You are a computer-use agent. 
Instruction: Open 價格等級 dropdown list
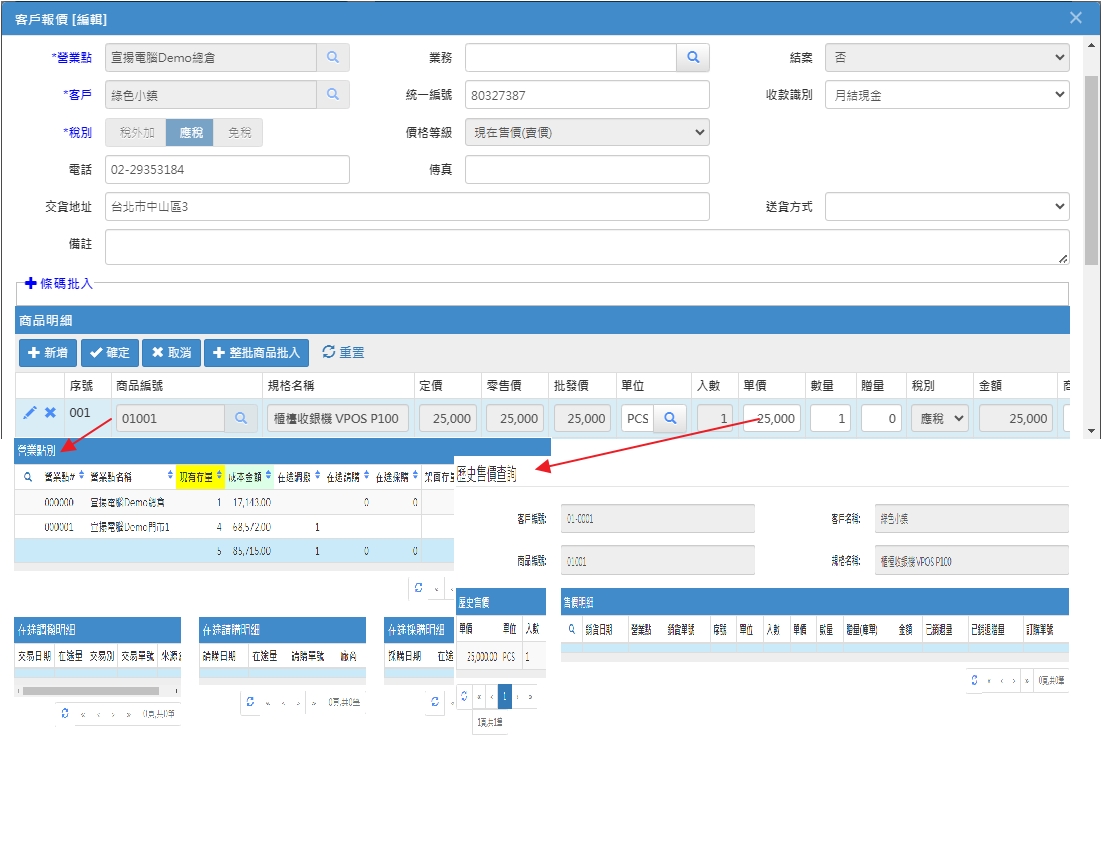click(587, 132)
